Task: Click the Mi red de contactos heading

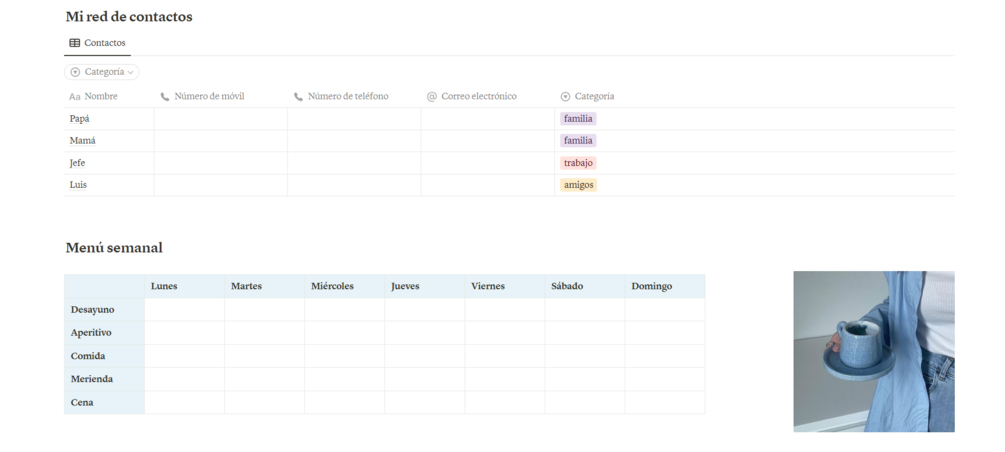Action: 129,17
